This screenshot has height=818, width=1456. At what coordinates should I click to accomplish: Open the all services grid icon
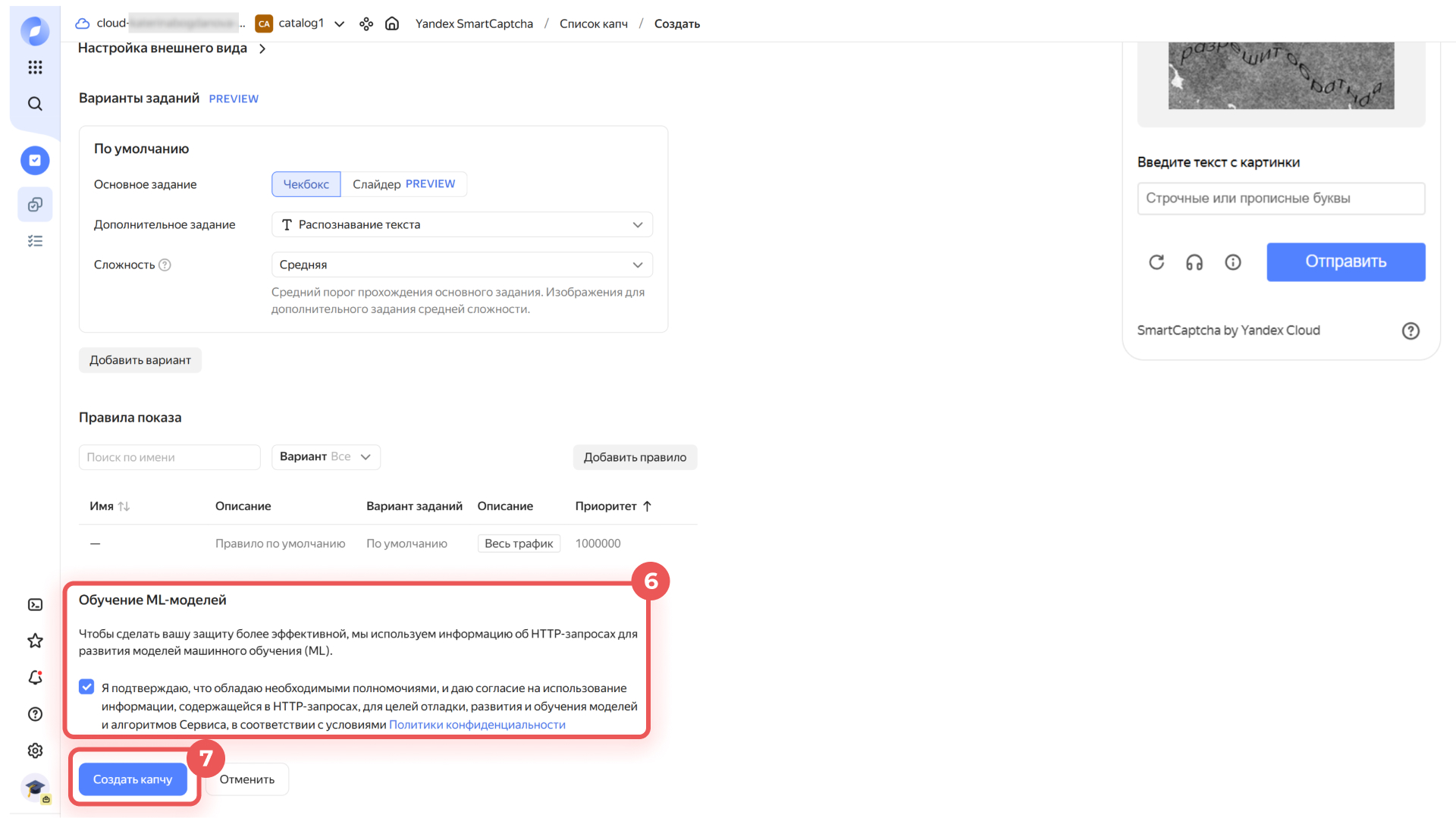tap(35, 67)
